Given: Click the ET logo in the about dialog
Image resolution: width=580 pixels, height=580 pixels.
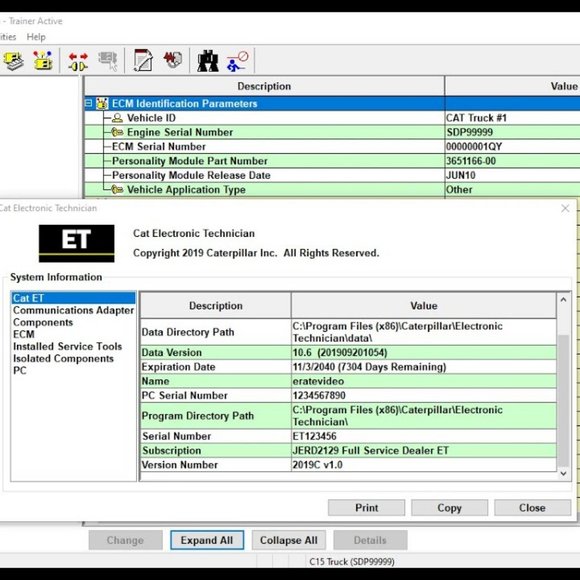Looking at the screenshot, I should [77, 243].
